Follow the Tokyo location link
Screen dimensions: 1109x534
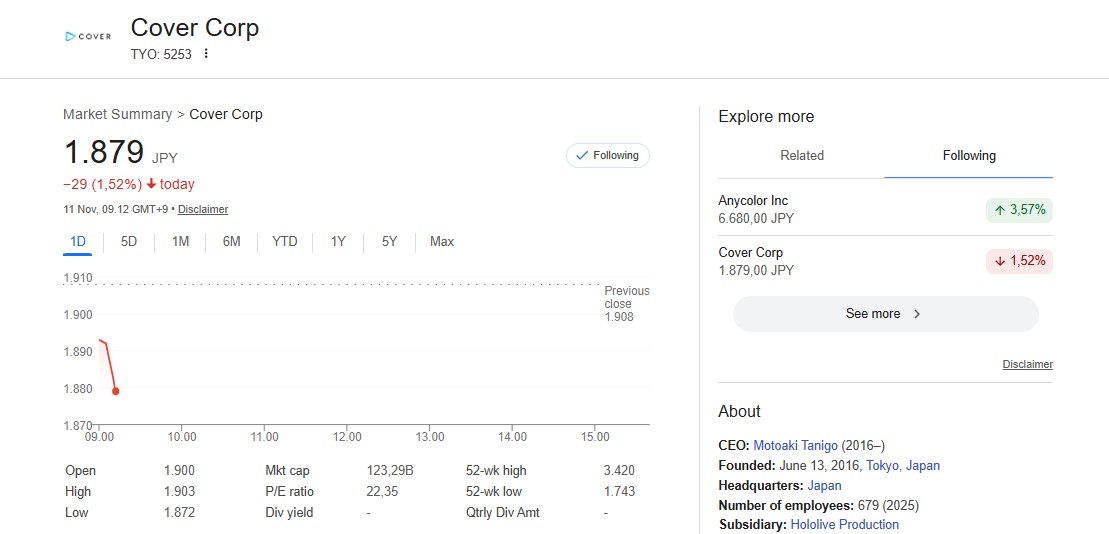(882, 465)
